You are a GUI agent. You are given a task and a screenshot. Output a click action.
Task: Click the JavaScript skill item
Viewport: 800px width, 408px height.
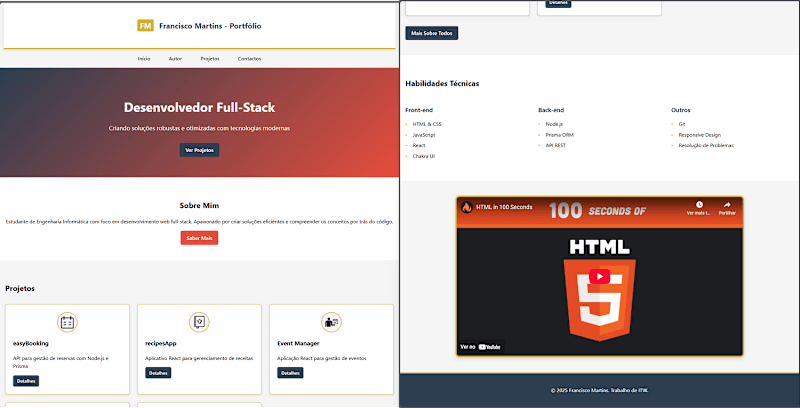click(424, 135)
